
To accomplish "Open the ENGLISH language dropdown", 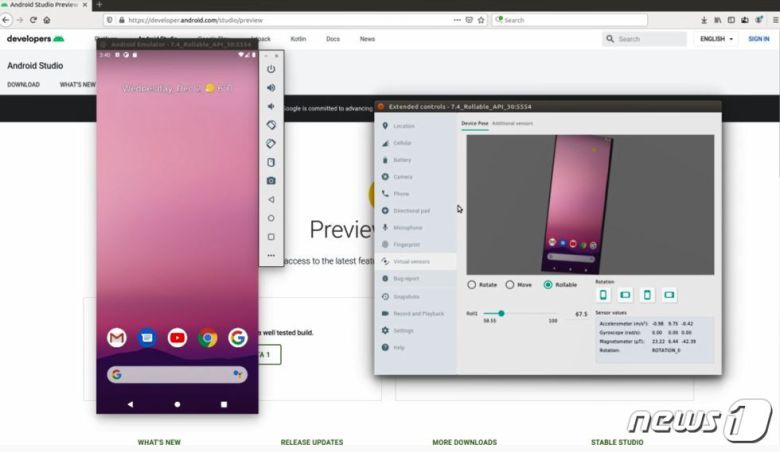I will [716, 39].
